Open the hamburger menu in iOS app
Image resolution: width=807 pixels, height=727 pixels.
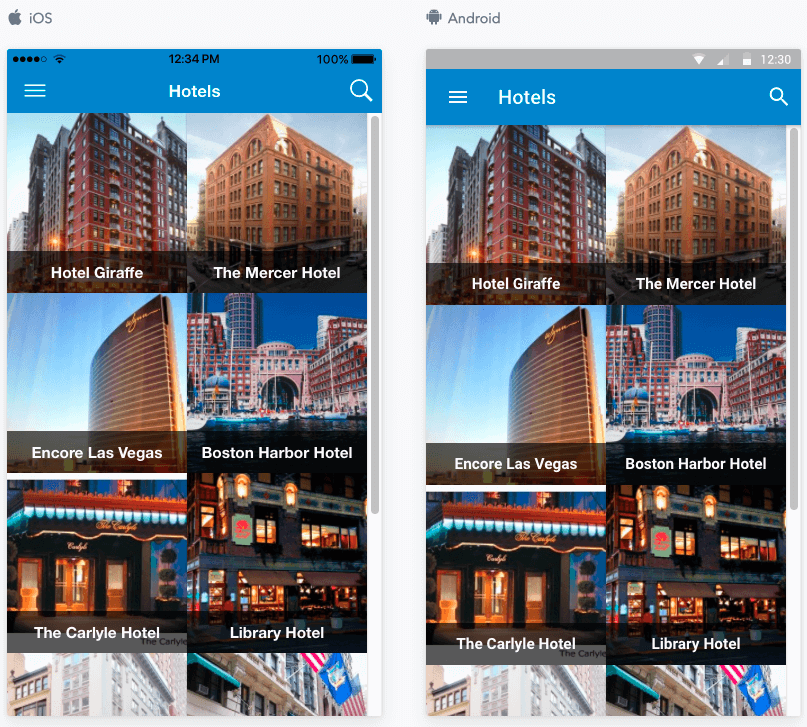pyautogui.click(x=35, y=91)
